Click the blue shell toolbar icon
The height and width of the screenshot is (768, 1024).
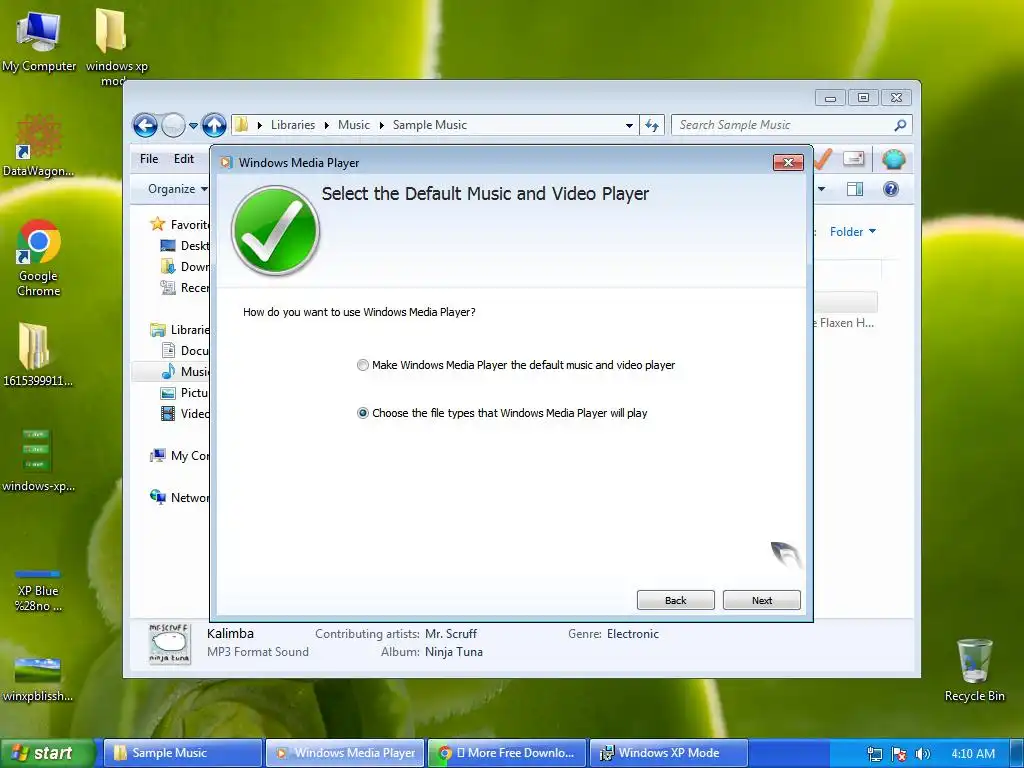pyautogui.click(x=893, y=159)
